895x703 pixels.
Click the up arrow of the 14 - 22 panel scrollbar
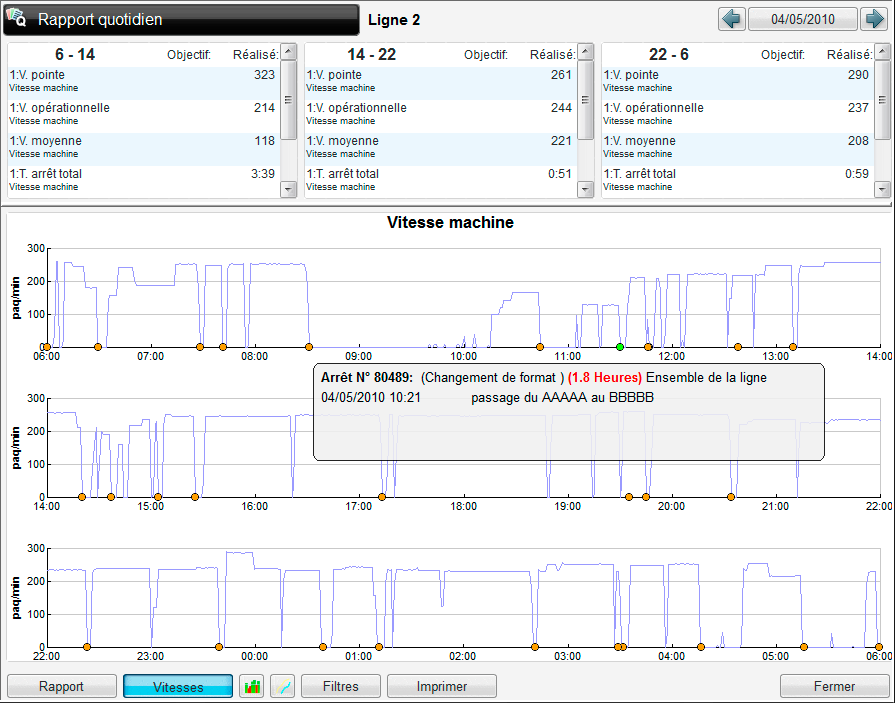[586, 52]
